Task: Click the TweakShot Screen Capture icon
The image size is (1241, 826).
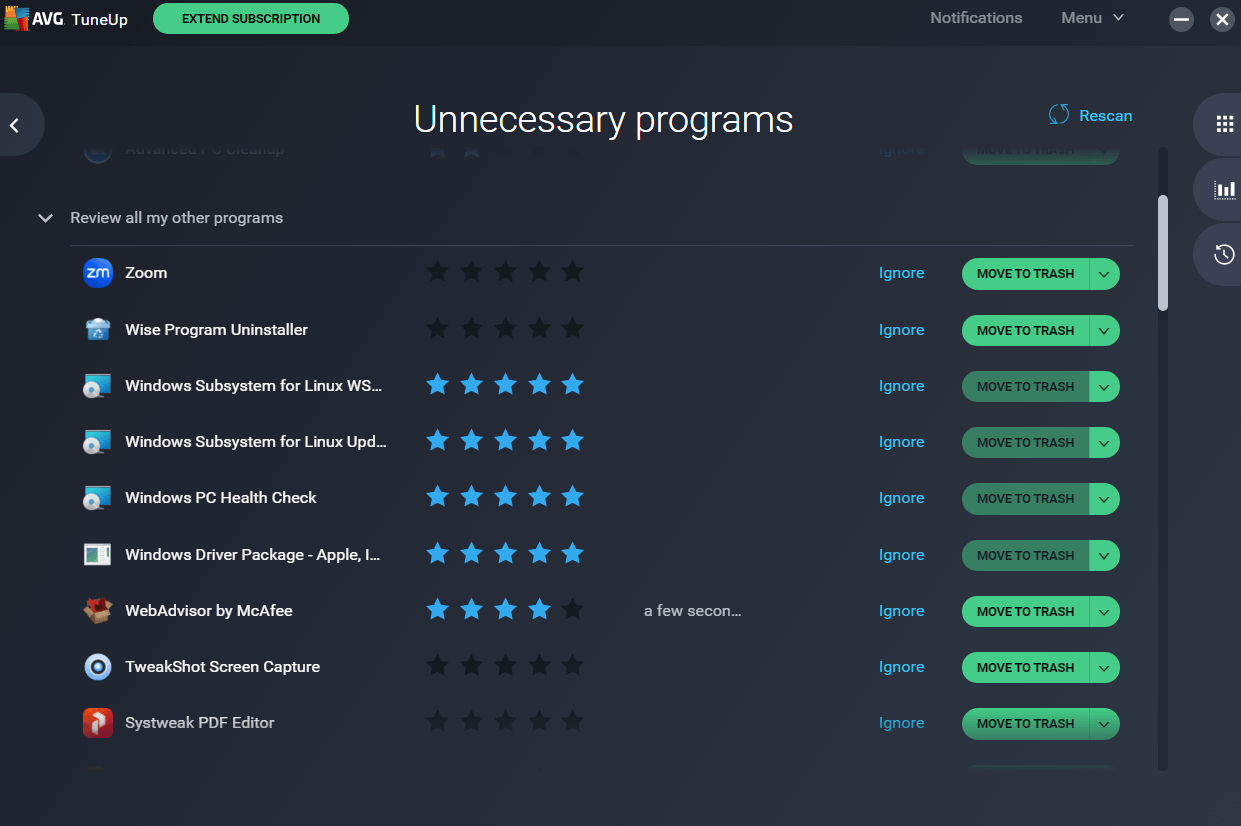Action: (x=98, y=667)
